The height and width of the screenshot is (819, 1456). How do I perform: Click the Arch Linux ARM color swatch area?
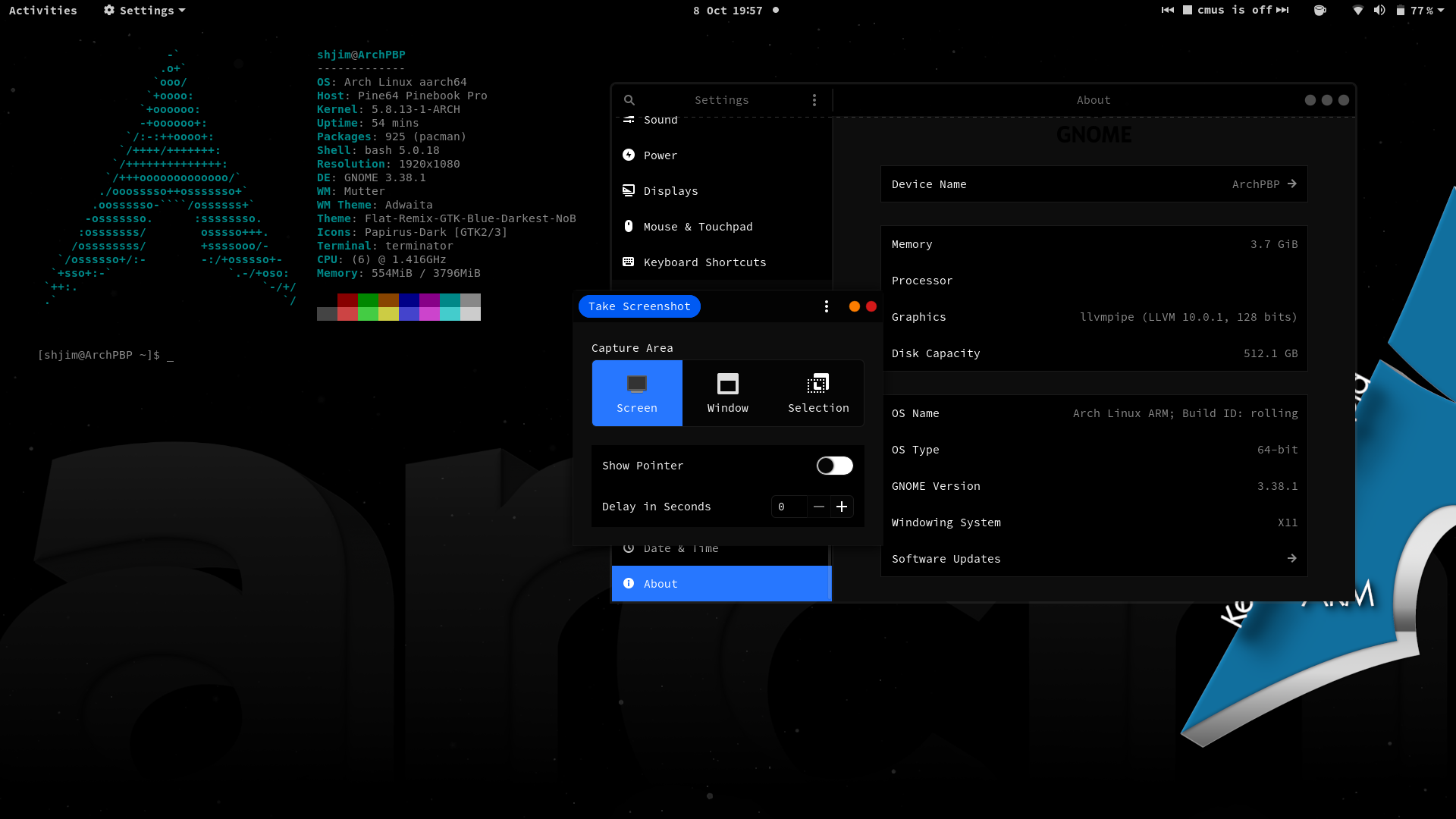(399, 306)
